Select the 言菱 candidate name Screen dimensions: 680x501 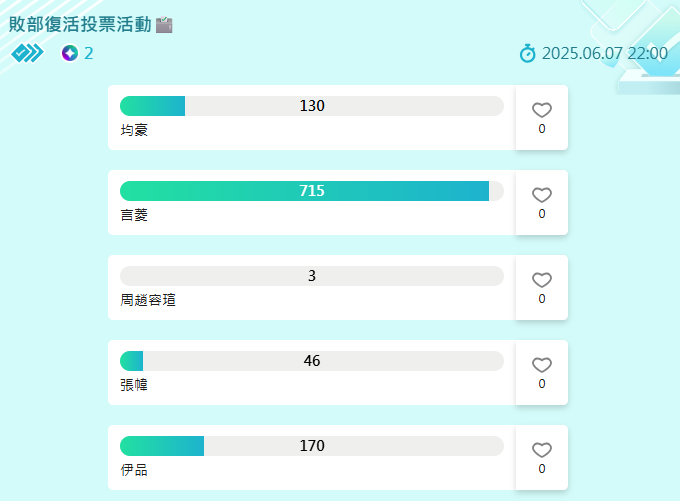coord(134,215)
